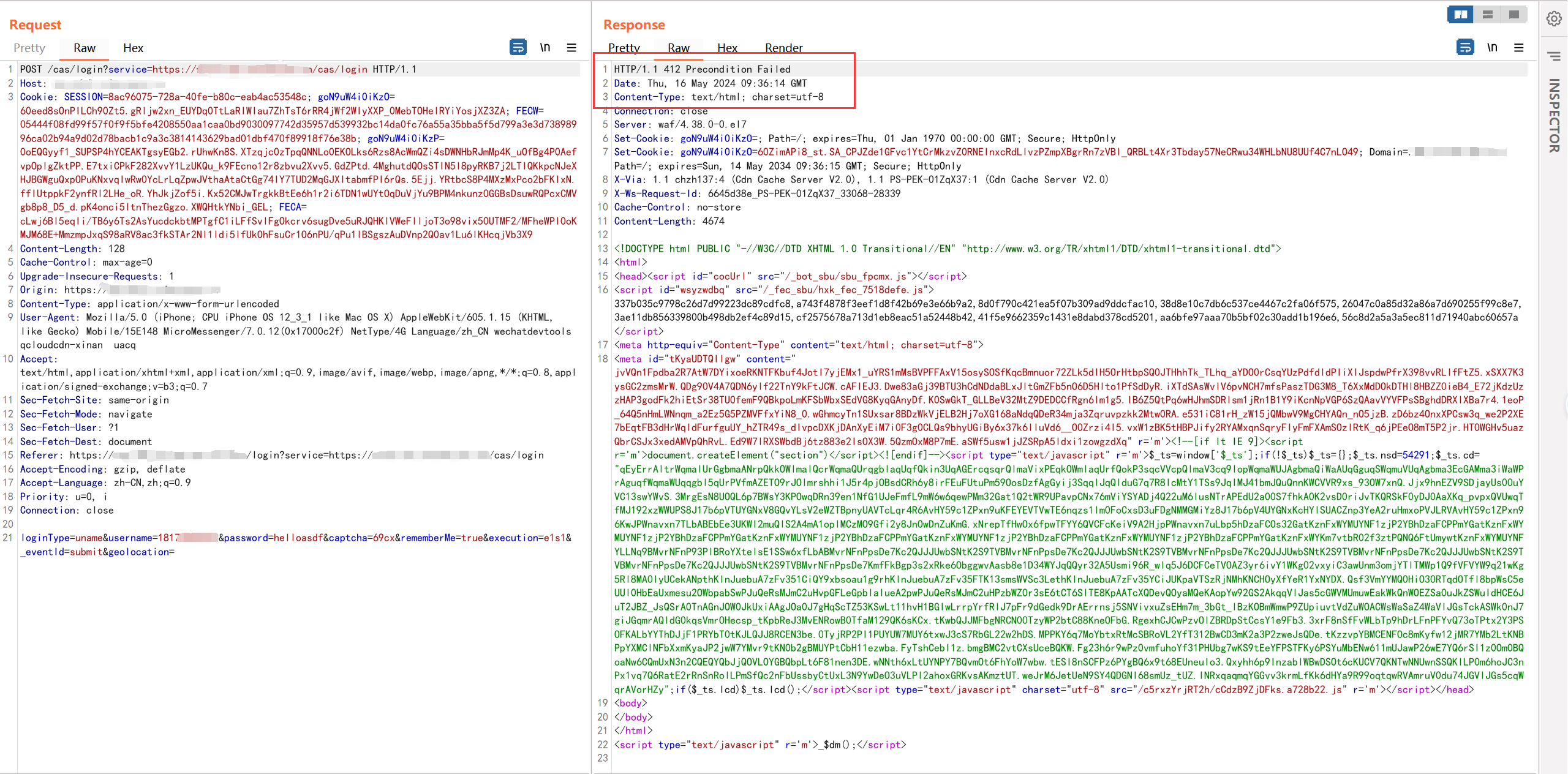Click the 'Cache-Control: no-store' response header

coord(677,207)
